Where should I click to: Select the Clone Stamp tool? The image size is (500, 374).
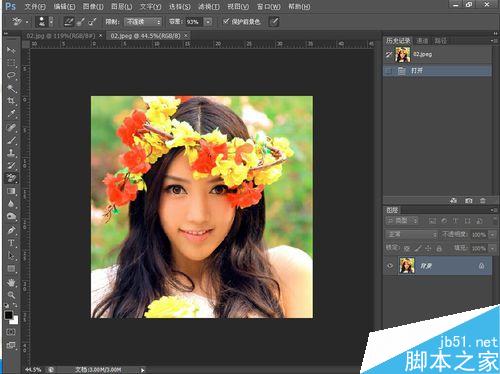(x=11, y=153)
